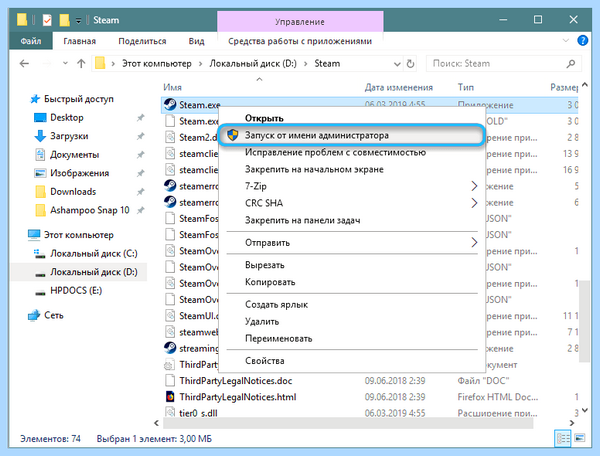Image resolution: width=600 pixels, height=456 pixels.
Task: Select 'Этот компьютер' in the navigation pane
Action: 78,235
